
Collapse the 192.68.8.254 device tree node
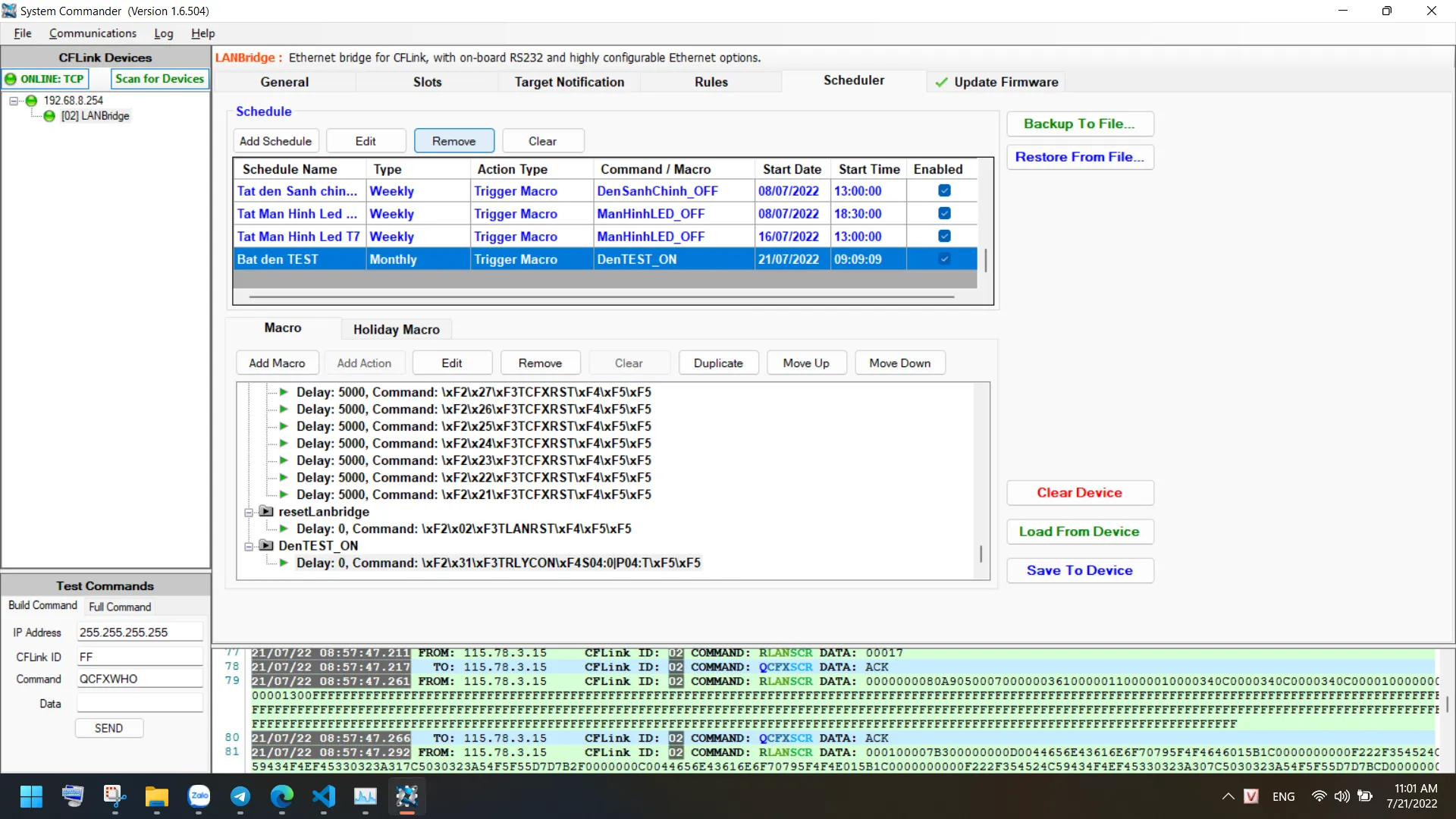pyautogui.click(x=14, y=100)
